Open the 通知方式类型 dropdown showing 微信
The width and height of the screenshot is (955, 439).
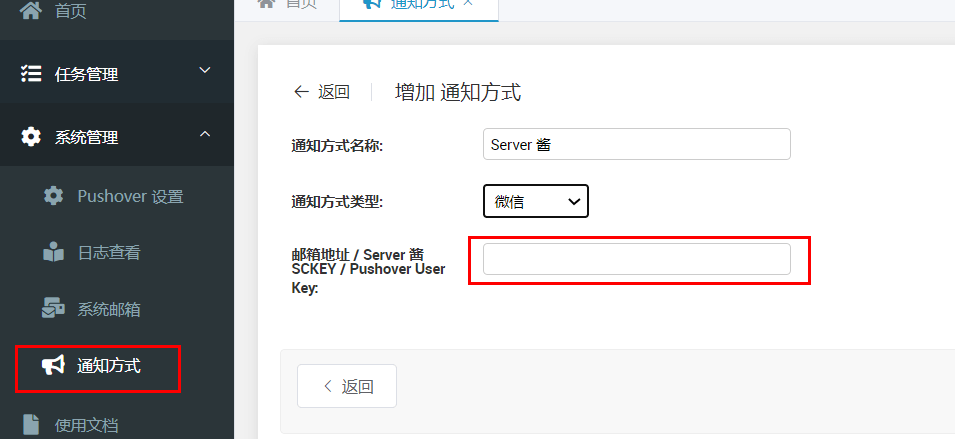click(536, 201)
